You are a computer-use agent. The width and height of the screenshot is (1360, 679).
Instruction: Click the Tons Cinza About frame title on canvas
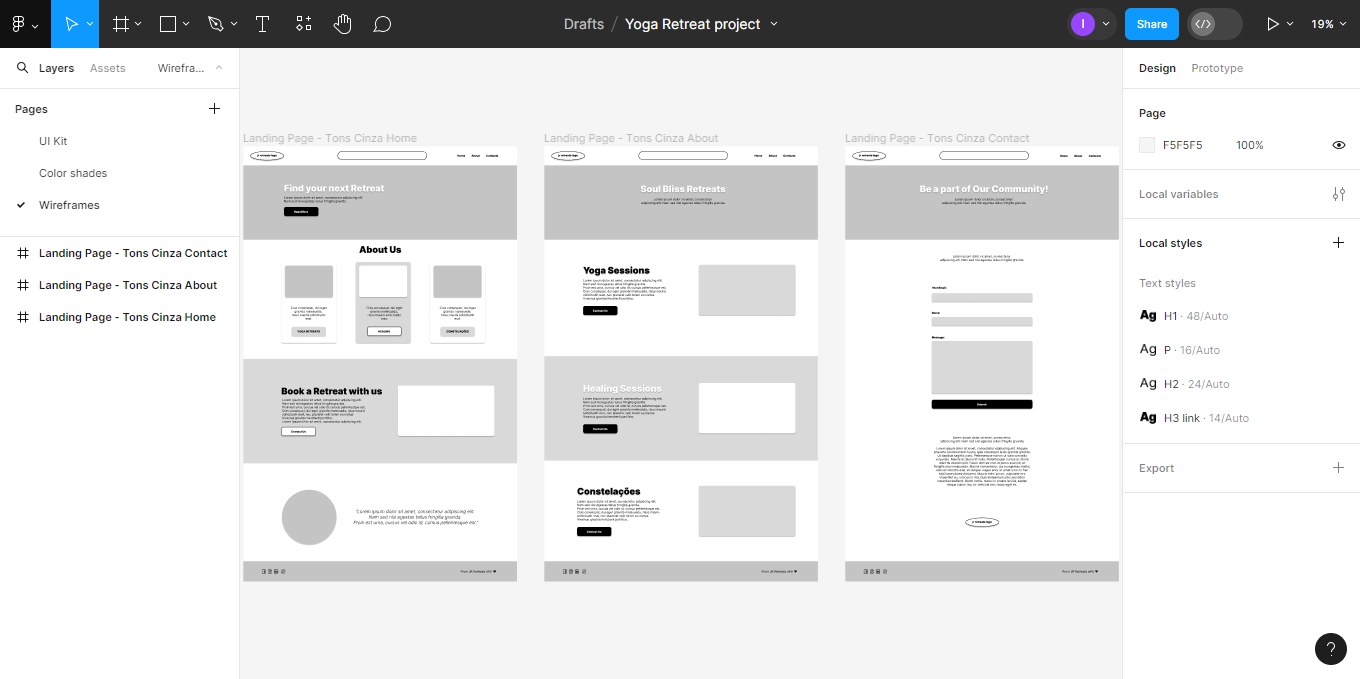(x=631, y=138)
